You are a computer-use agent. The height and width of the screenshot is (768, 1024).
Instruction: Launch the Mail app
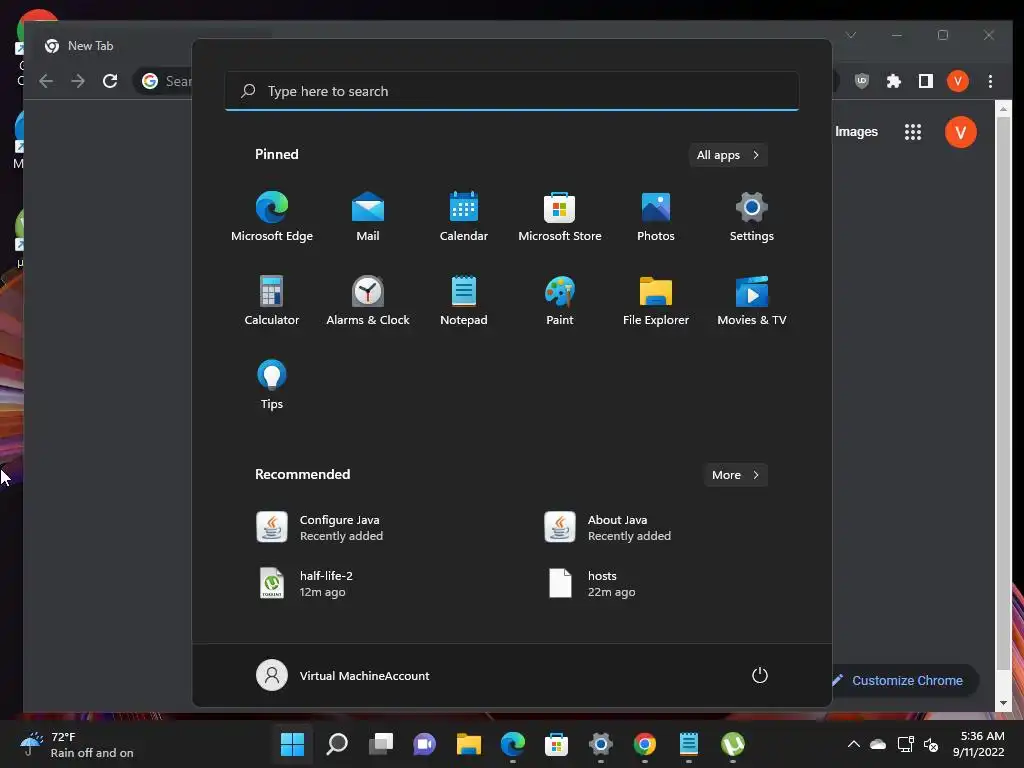pyautogui.click(x=368, y=216)
